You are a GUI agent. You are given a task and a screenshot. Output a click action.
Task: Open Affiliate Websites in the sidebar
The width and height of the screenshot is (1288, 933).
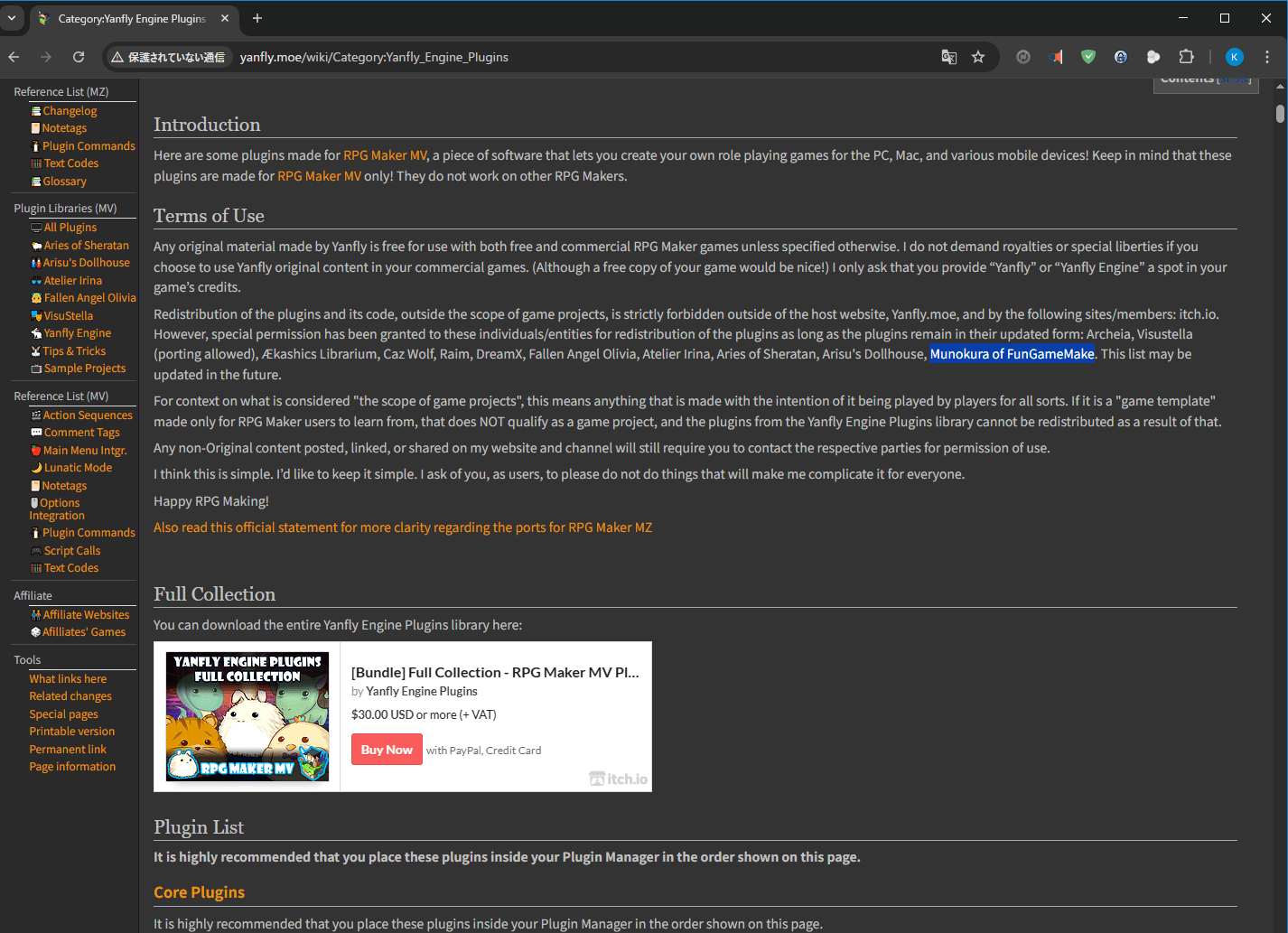pyautogui.click(x=86, y=615)
